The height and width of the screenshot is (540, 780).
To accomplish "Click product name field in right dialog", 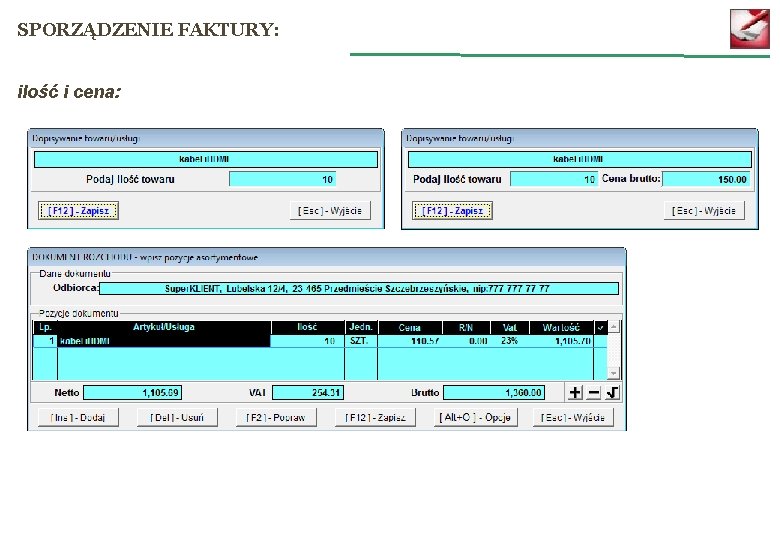I will [x=580, y=159].
